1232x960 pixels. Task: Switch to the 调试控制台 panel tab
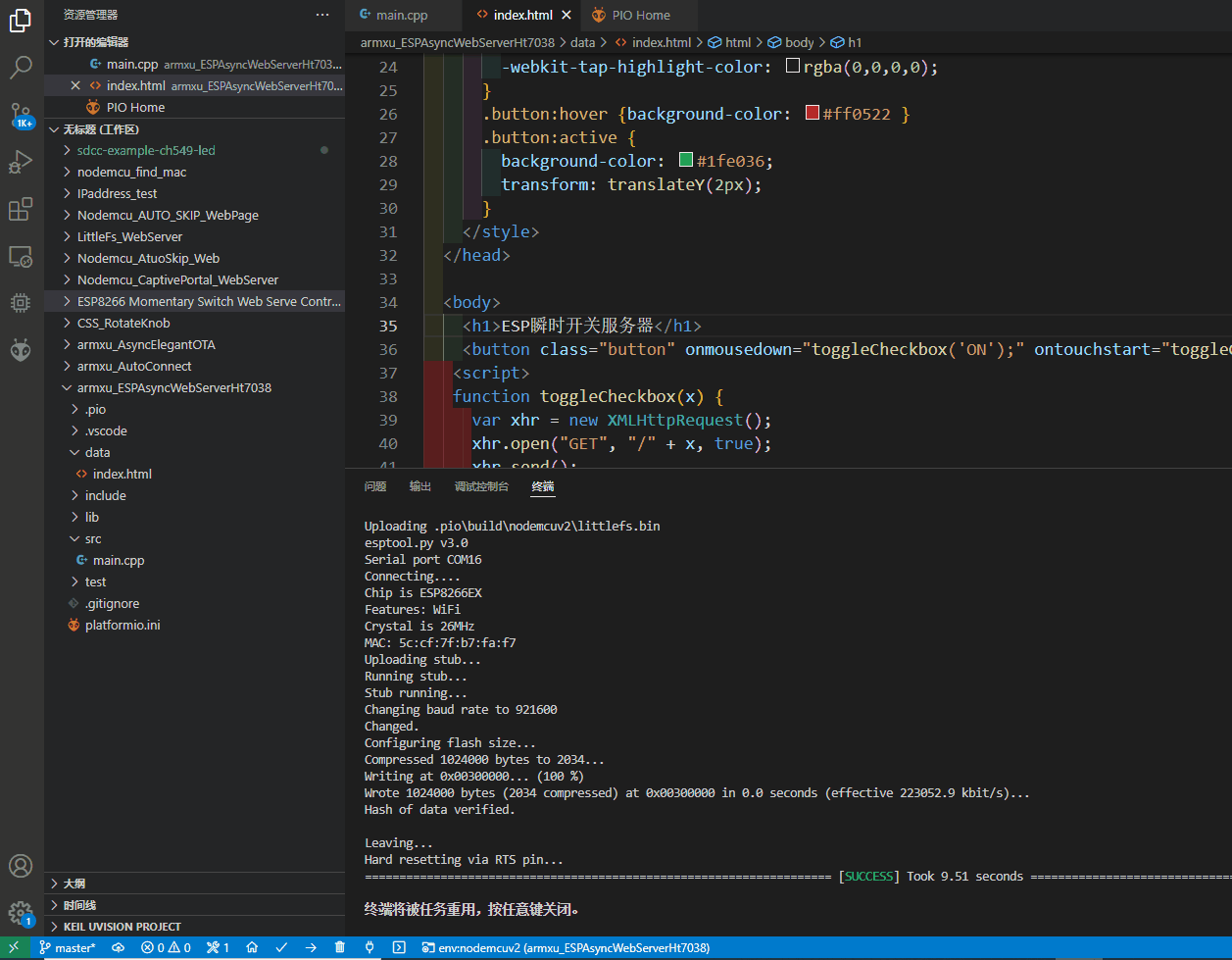(x=481, y=486)
